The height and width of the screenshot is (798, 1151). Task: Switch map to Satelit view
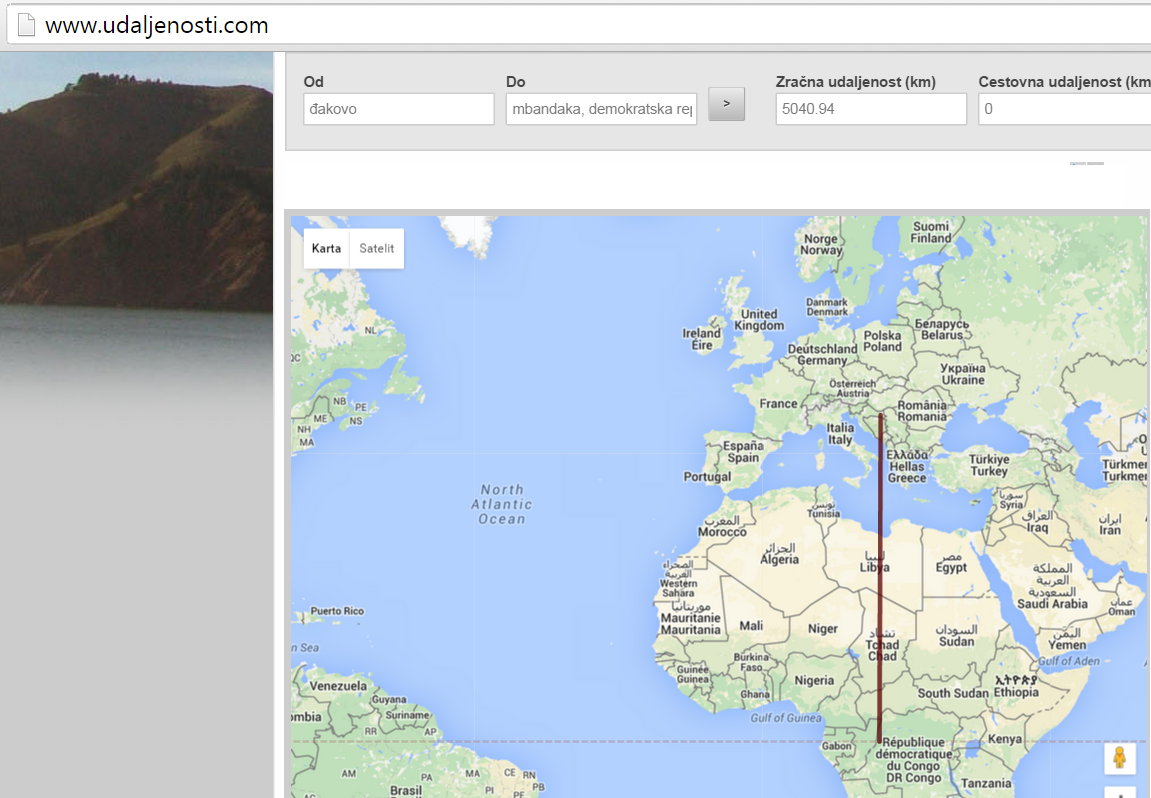377,248
